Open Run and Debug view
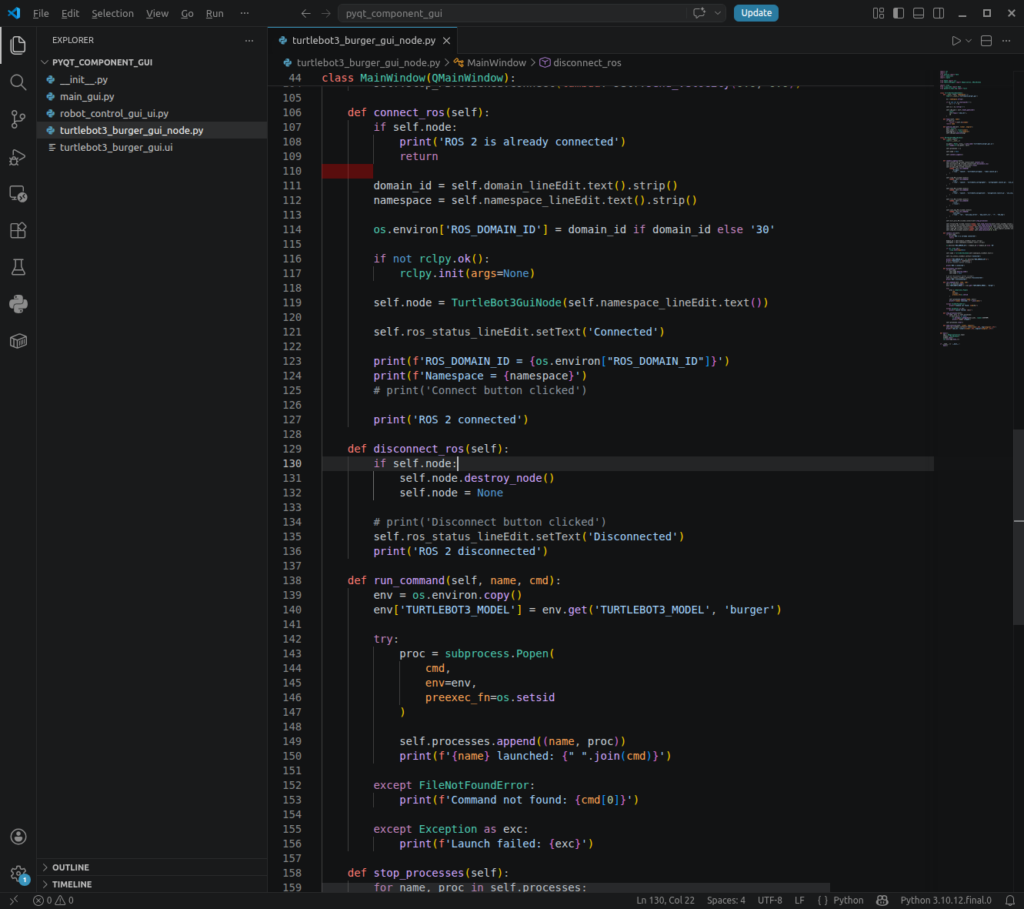Screen dimensions: 1024x909 pos(18,157)
